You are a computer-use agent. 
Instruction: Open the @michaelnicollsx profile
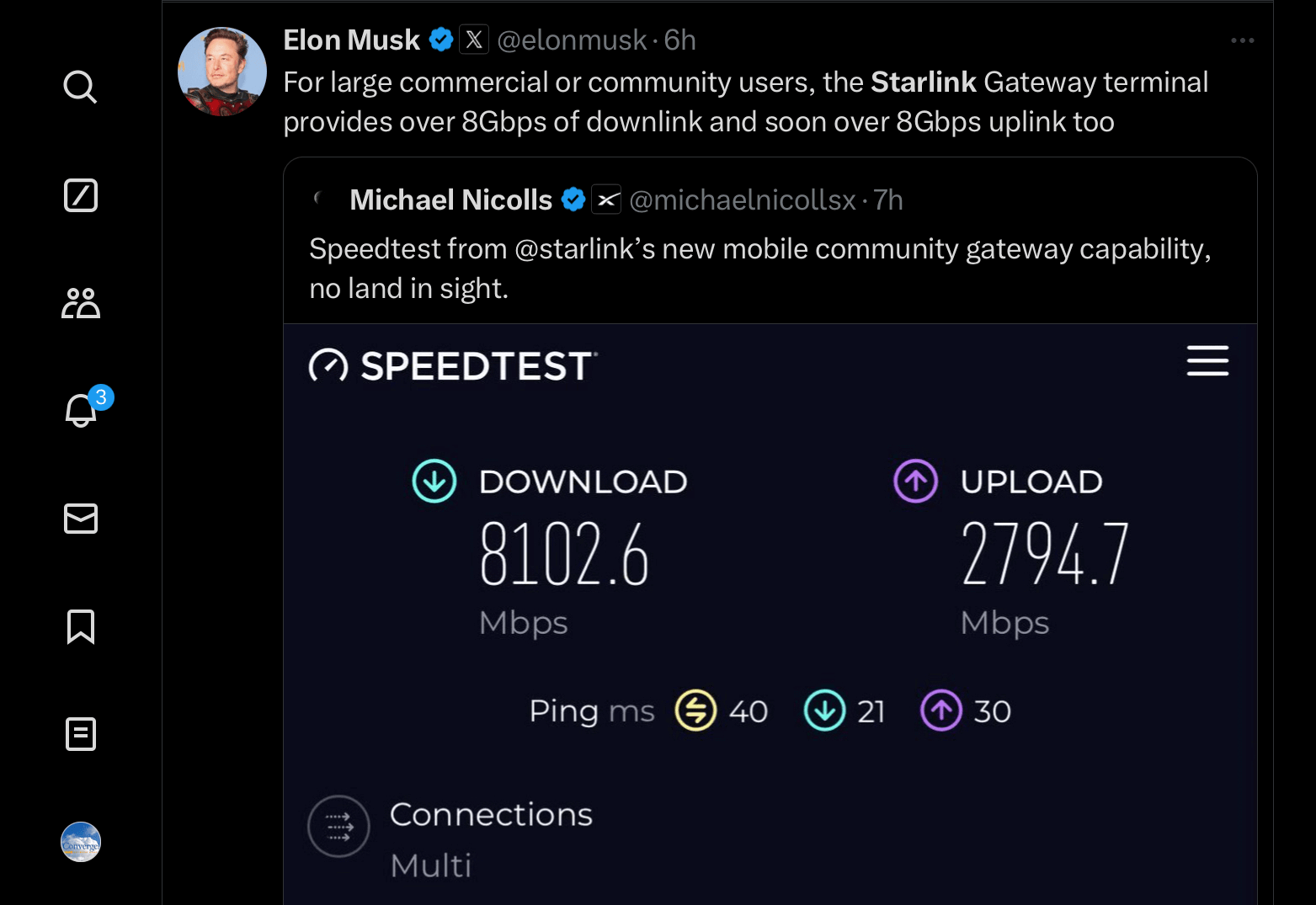(x=744, y=200)
